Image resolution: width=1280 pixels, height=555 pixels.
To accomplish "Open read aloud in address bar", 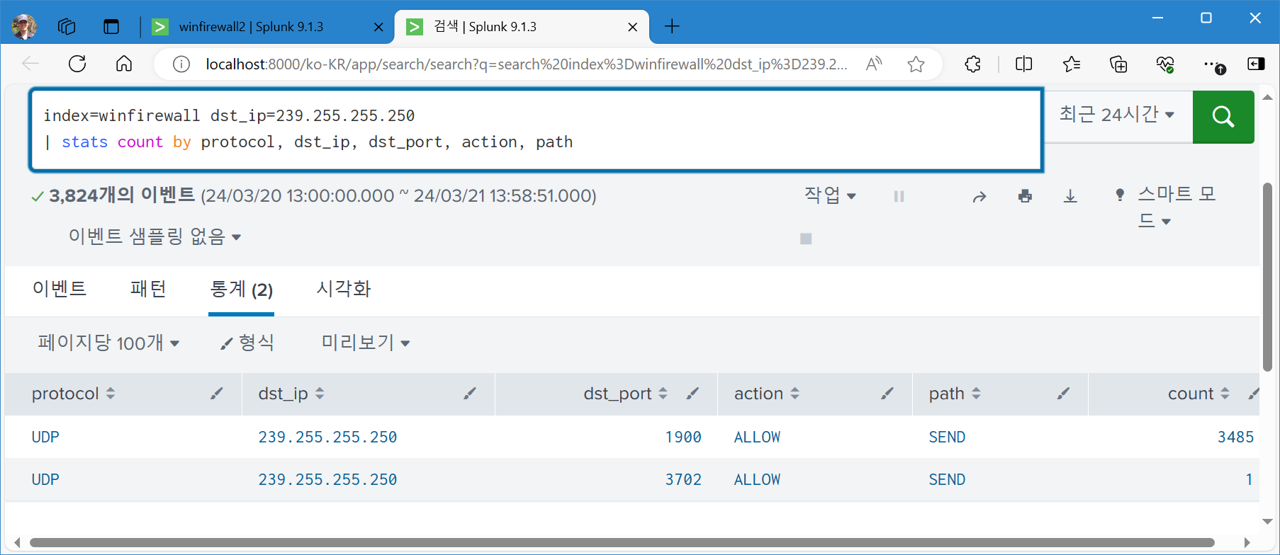I will 874,64.
